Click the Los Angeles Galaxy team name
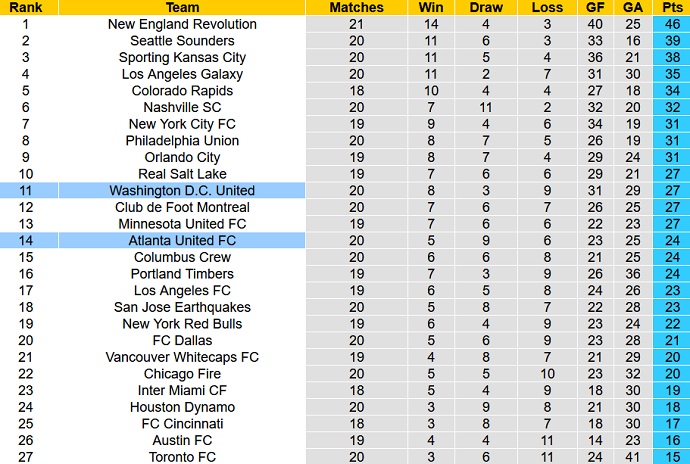 pos(181,74)
